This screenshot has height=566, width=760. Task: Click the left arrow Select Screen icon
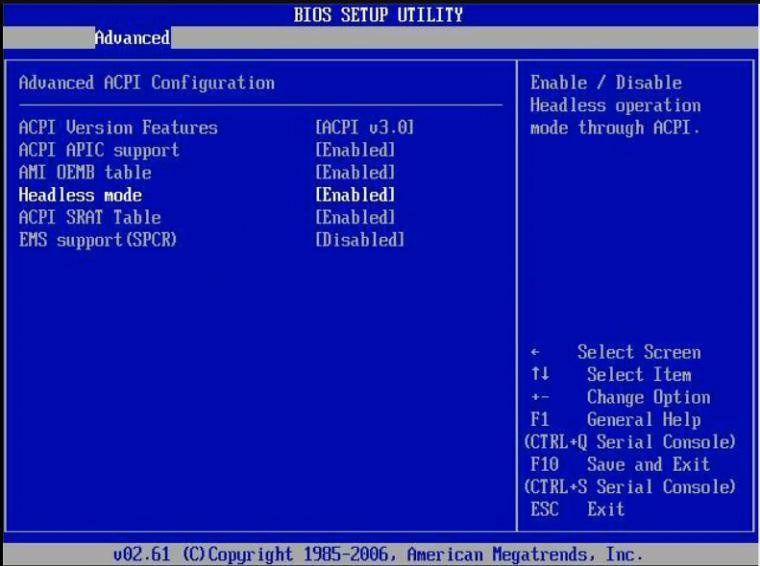click(x=535, y=352)
